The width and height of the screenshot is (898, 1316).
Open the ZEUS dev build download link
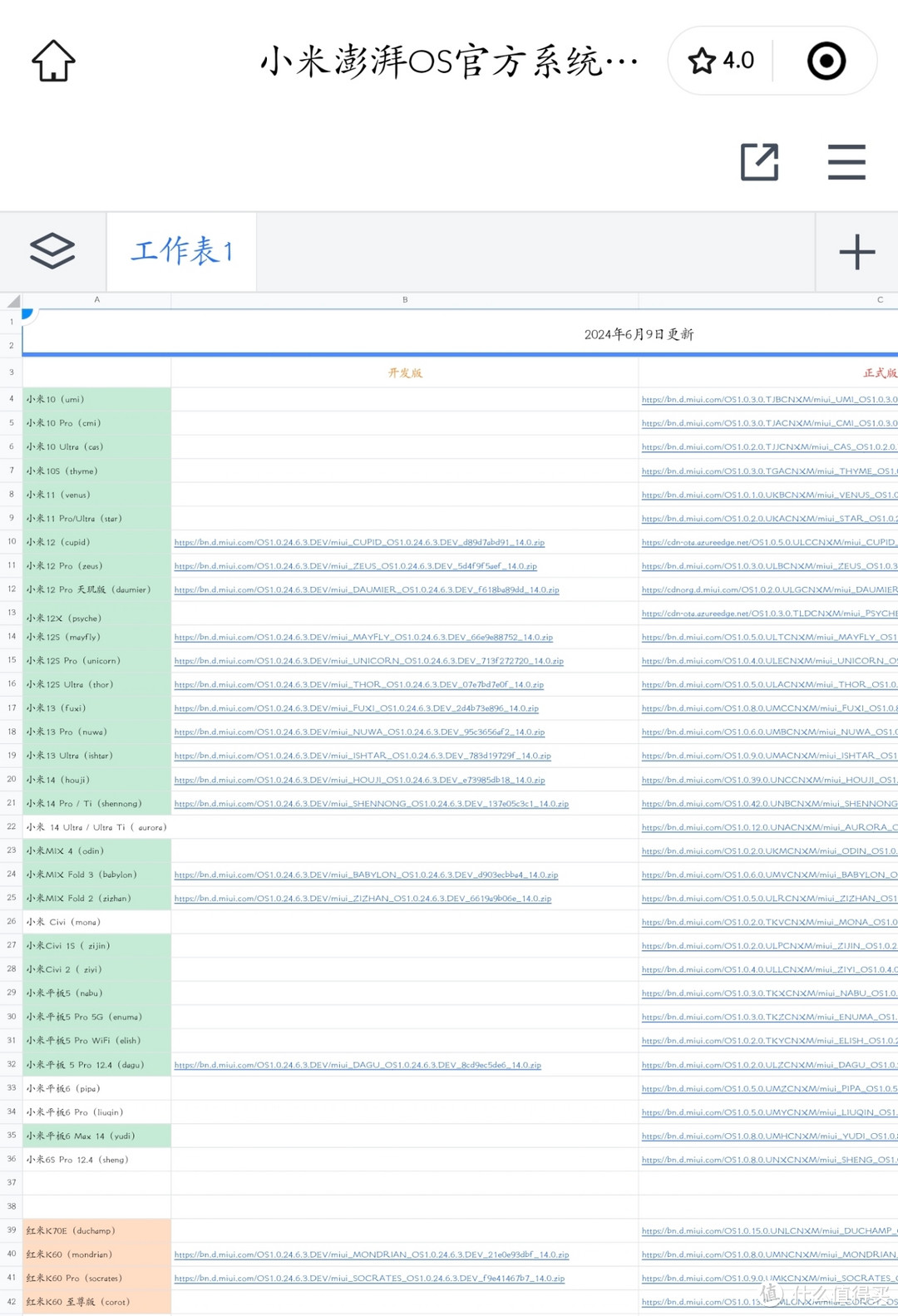pyautogui.click(x=356, y=566)
